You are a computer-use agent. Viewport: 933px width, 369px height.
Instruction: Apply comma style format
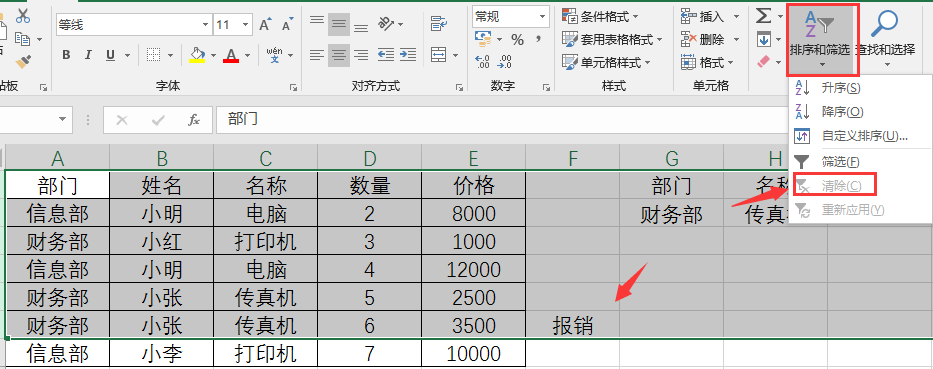click(x=538, y=40)
